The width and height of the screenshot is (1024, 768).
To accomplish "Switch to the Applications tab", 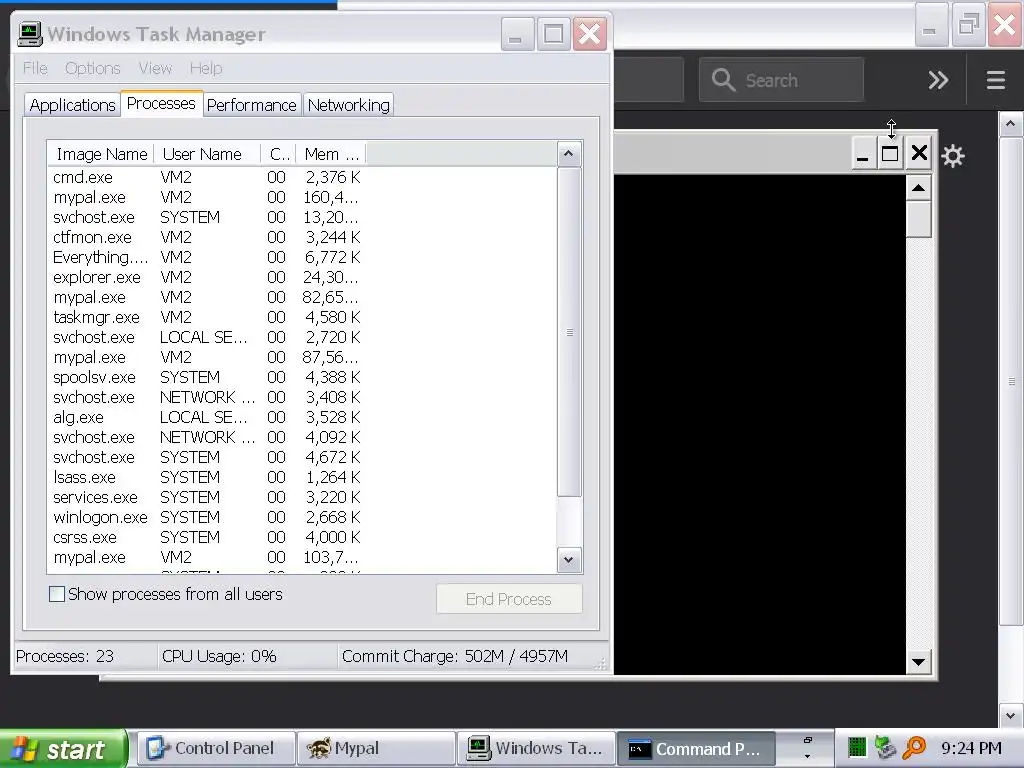I will click(72, 105).
